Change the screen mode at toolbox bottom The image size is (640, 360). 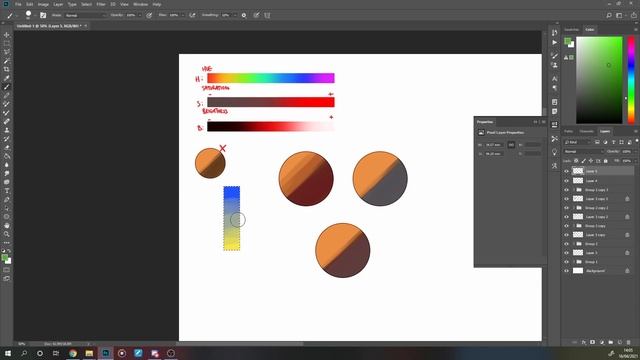click(7, 278)
